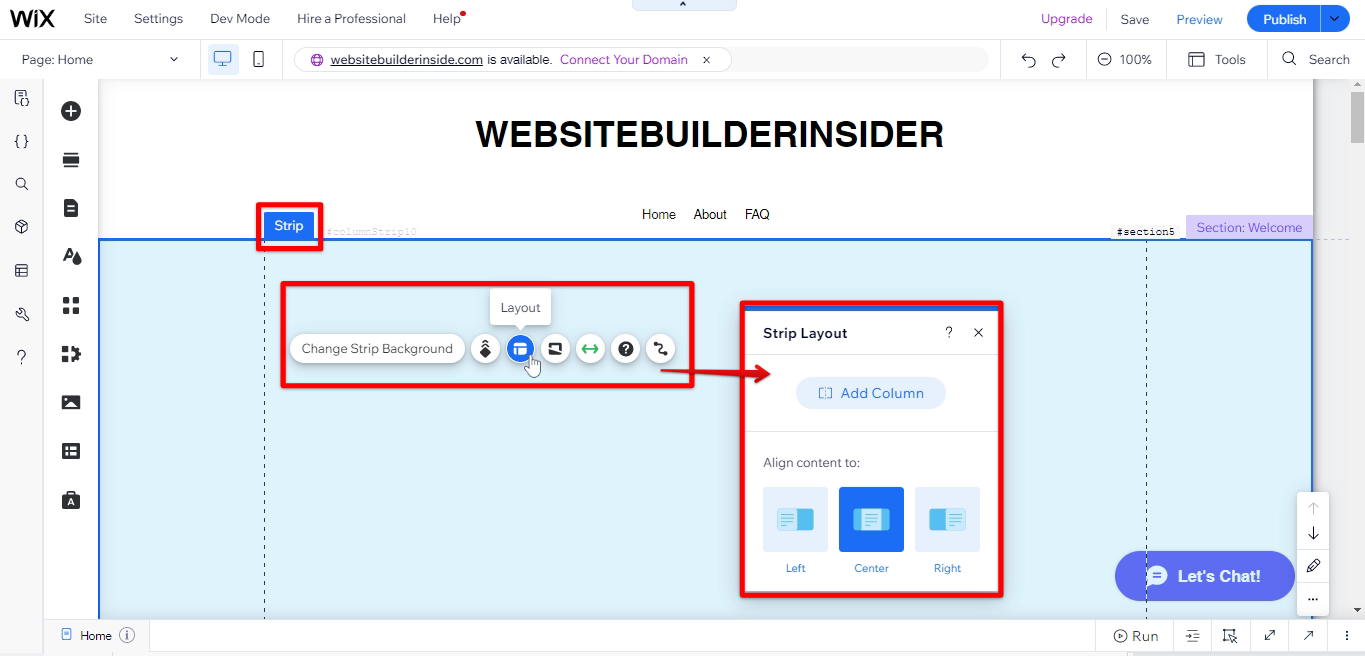Click the Publish button
Screen dimensions: 1365x656
pyautogui.click(x=1284, y=19)
